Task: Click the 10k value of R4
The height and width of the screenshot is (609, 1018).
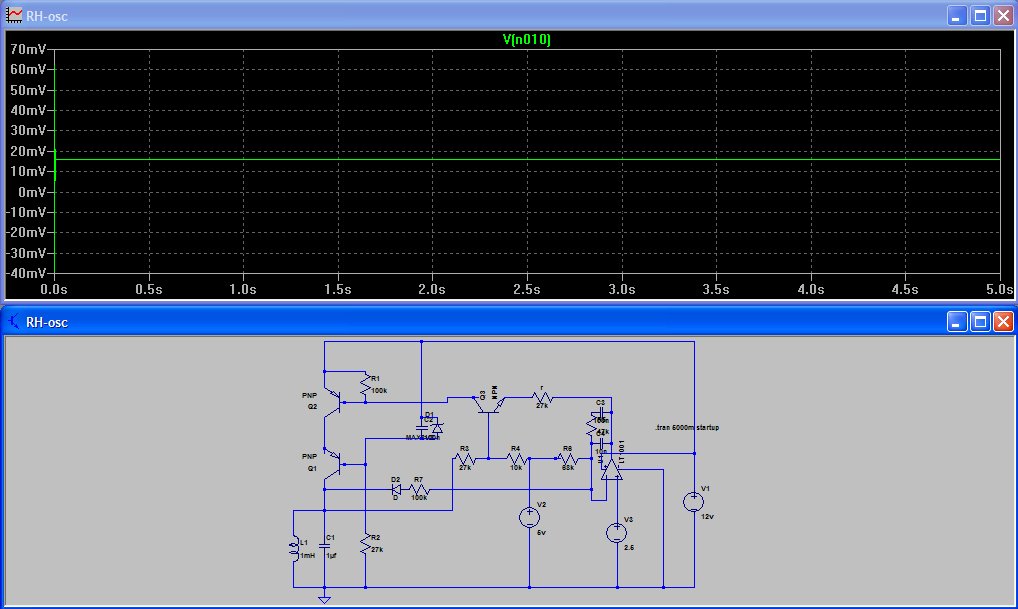Action: tap(516, 467)
